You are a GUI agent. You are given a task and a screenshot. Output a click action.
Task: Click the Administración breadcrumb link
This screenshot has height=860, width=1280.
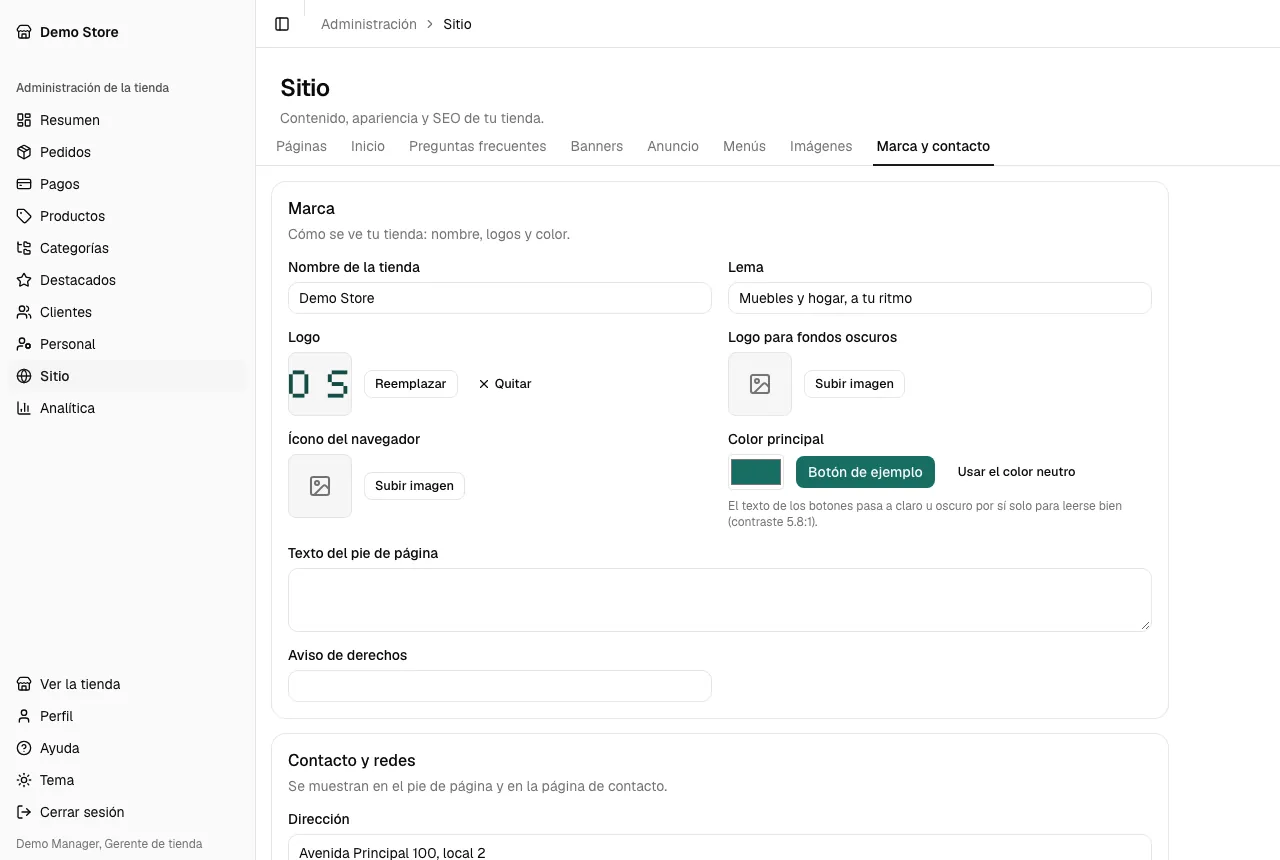[x=369, y=24]
